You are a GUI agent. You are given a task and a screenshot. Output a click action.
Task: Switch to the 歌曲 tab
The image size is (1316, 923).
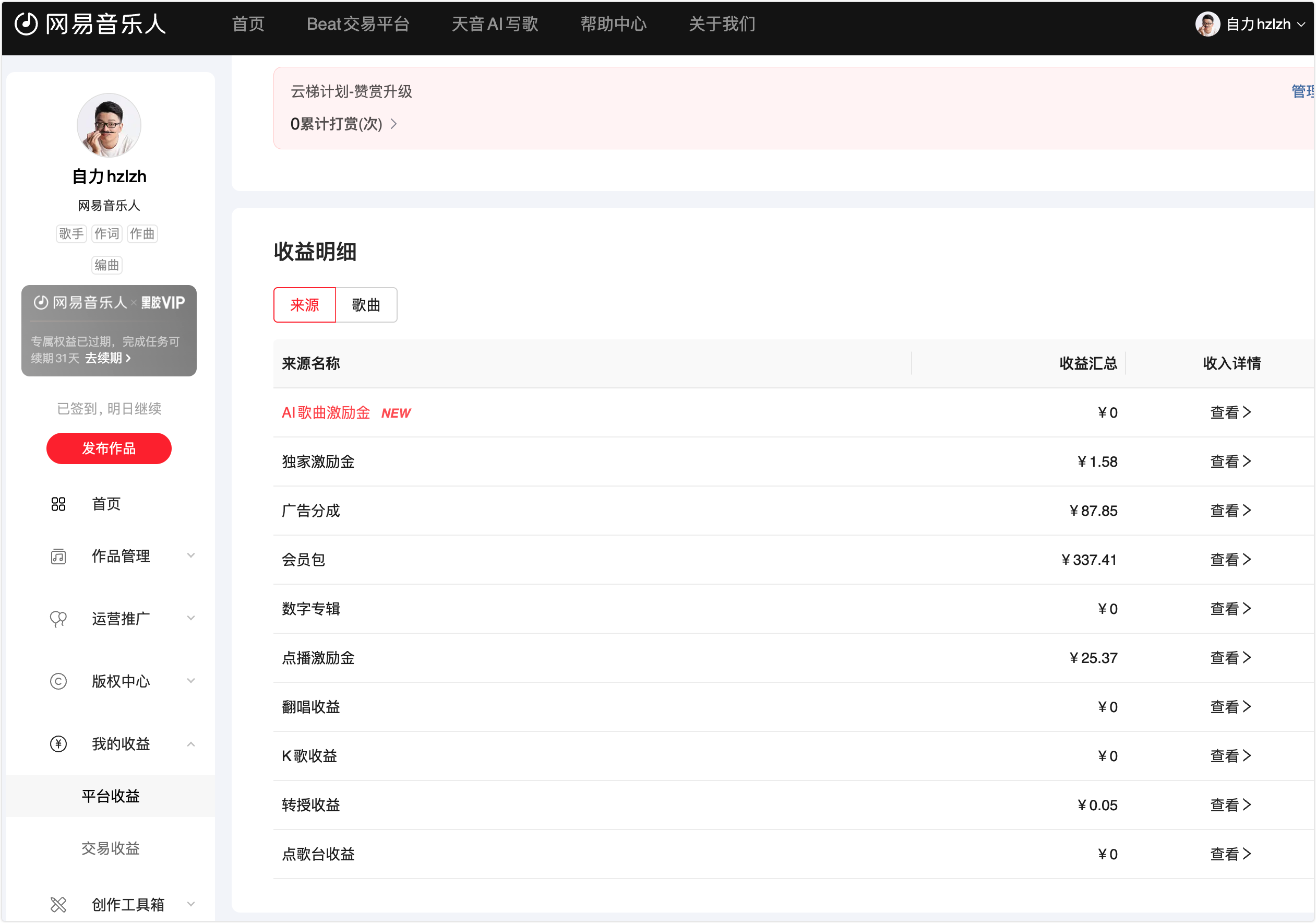[366, 305]
